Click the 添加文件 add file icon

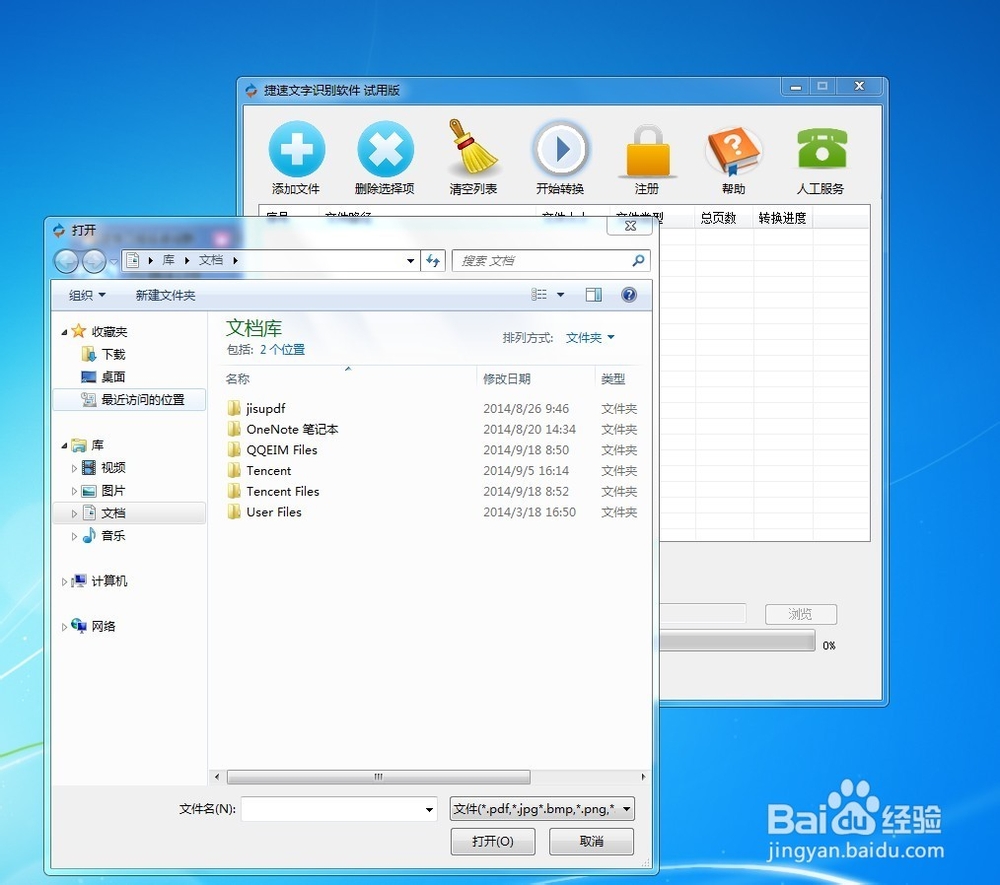(x=297, y=149)
